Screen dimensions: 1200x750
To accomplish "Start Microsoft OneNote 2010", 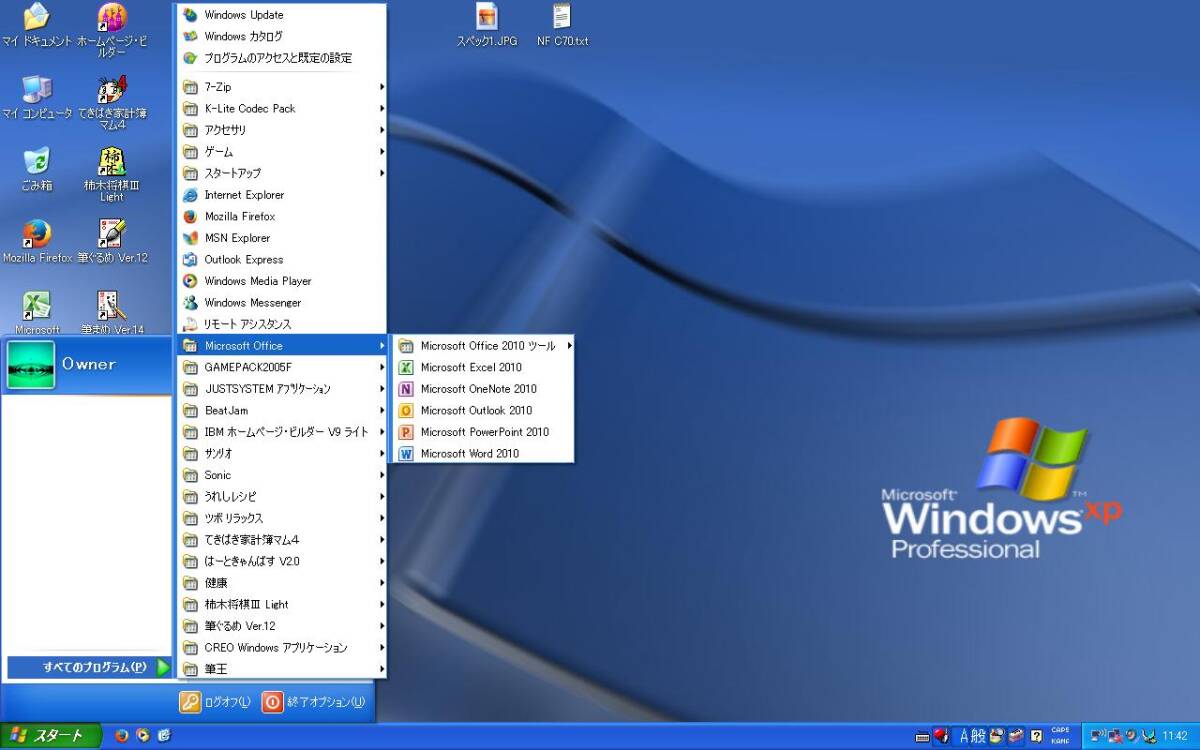I will click(478, 389).
